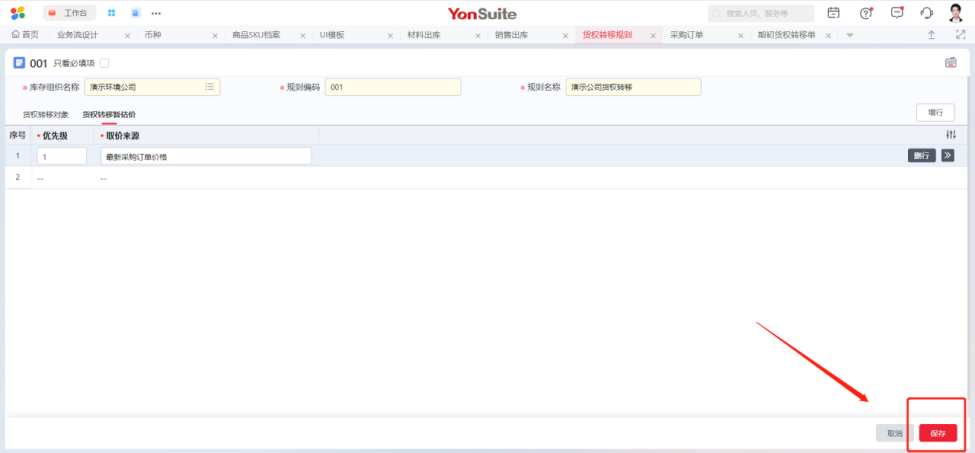The image size is (975, 453).
Task: Expand row actions double-chevron button
Action: coord(947,156)
